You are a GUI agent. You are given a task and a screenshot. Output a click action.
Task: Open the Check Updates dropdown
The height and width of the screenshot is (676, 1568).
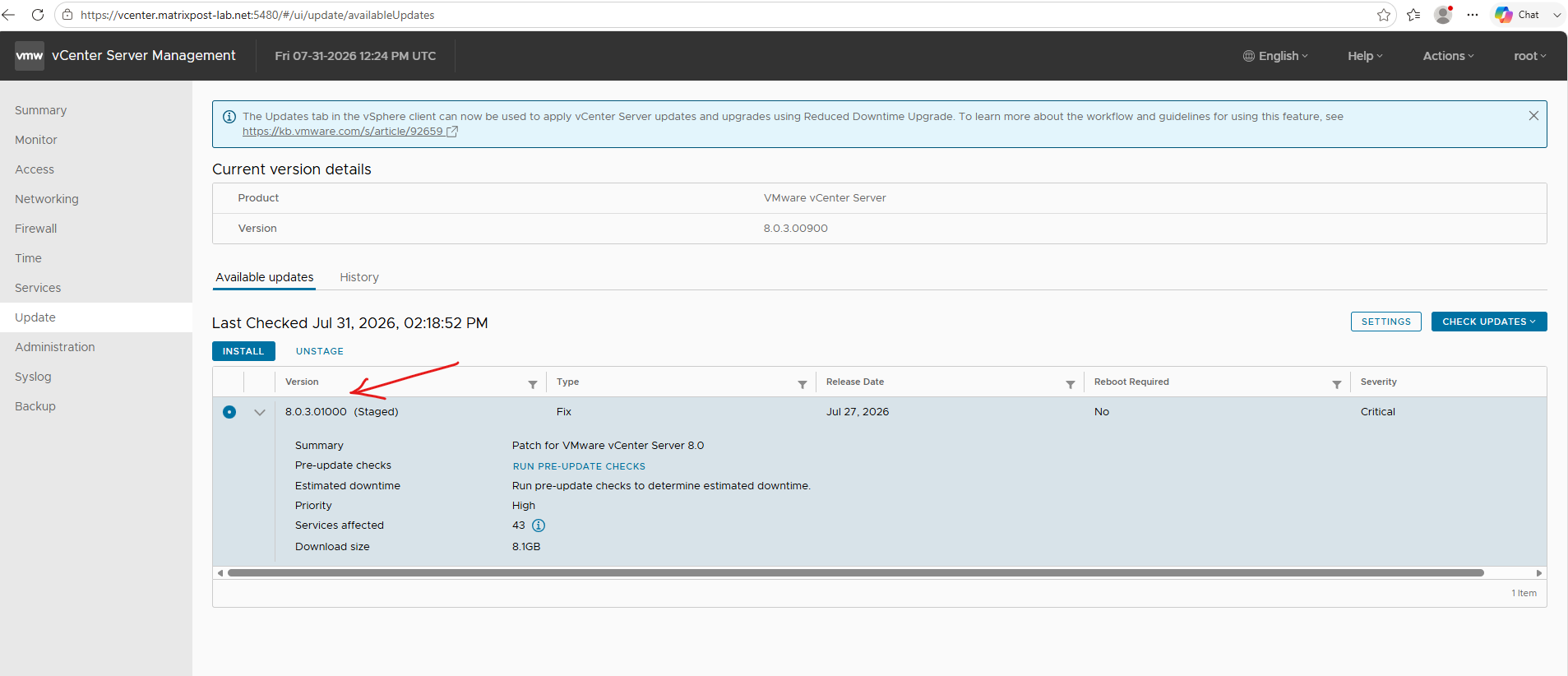[x=1489, y=322]
